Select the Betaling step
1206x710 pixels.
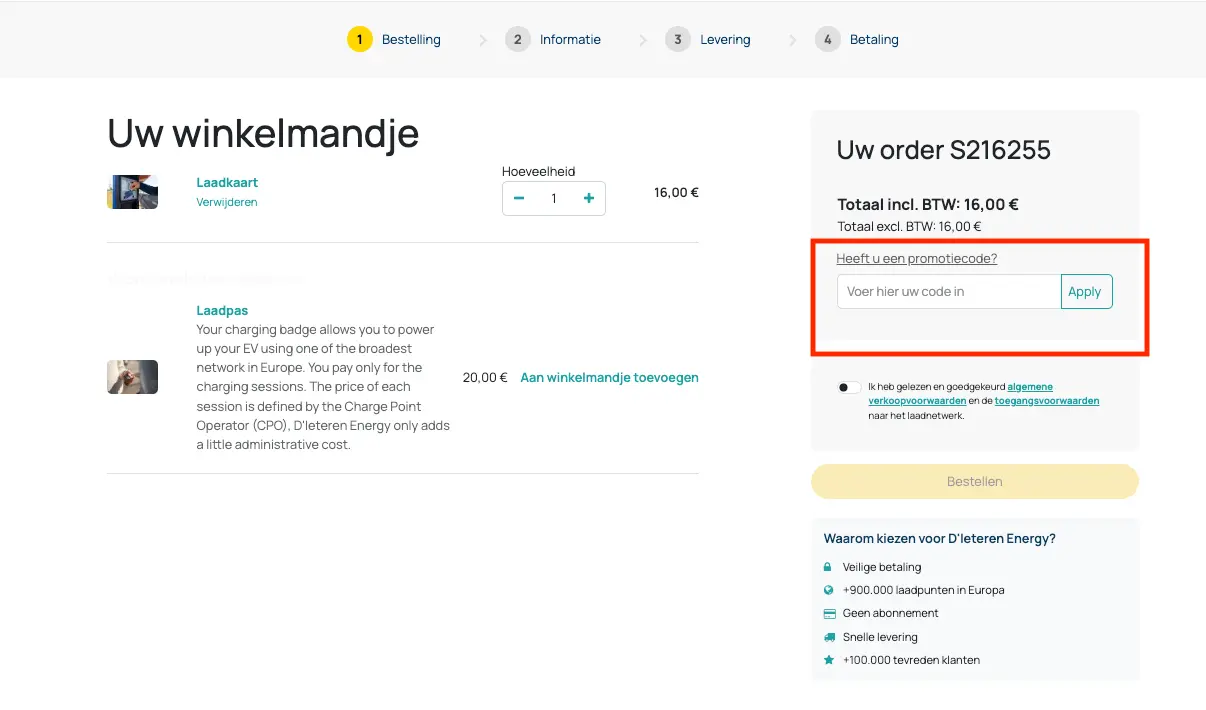(873, 40)
